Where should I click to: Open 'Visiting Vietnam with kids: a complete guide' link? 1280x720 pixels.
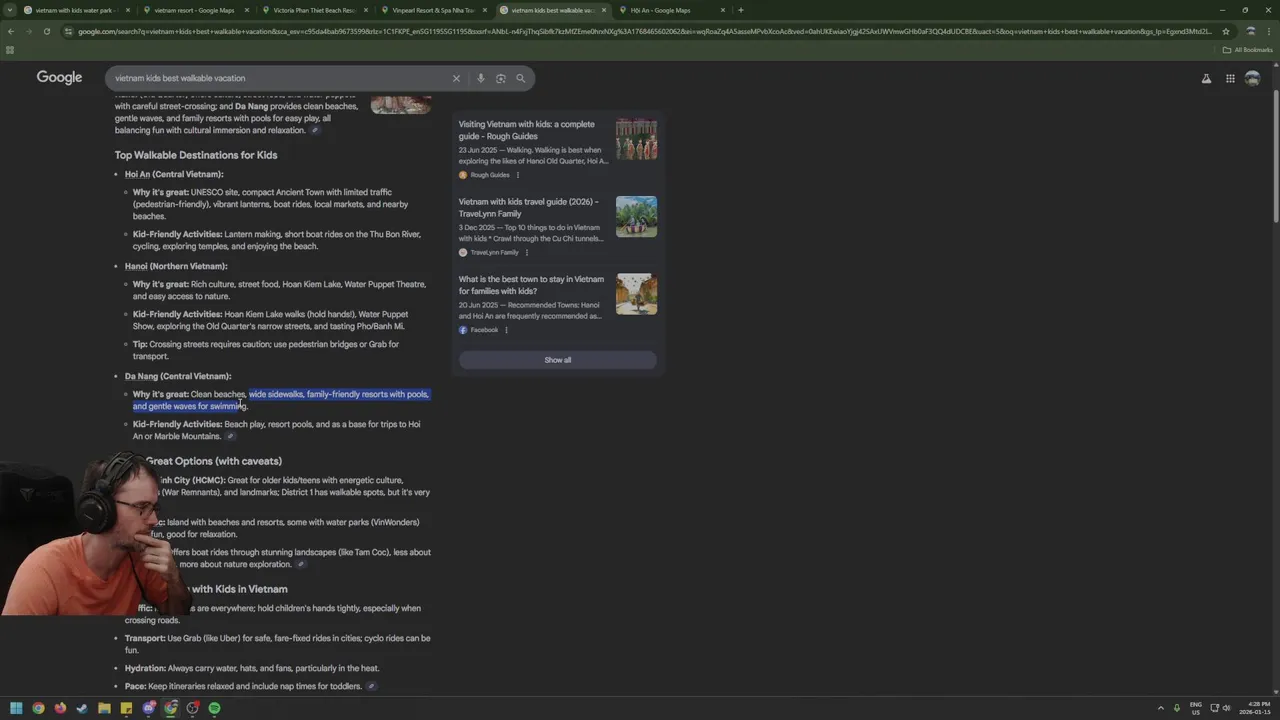[527, 130]
